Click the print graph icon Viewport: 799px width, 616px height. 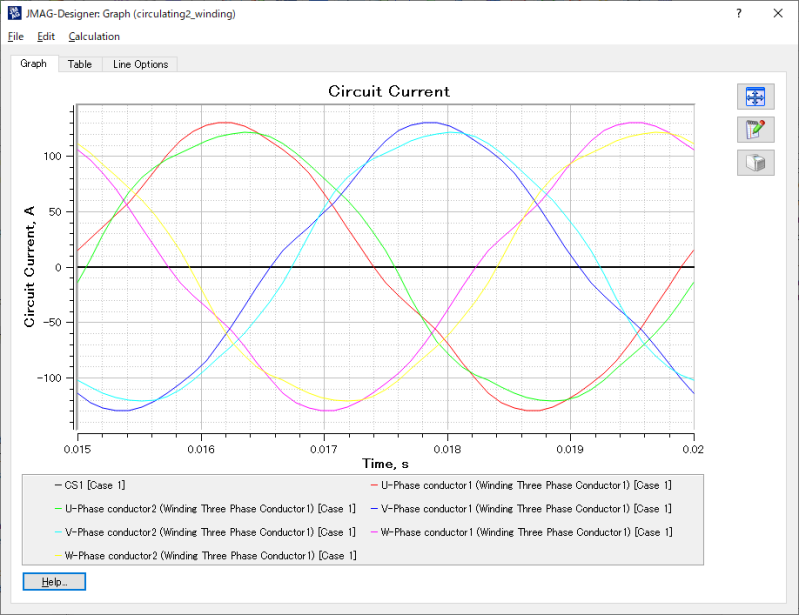(755, 162)
